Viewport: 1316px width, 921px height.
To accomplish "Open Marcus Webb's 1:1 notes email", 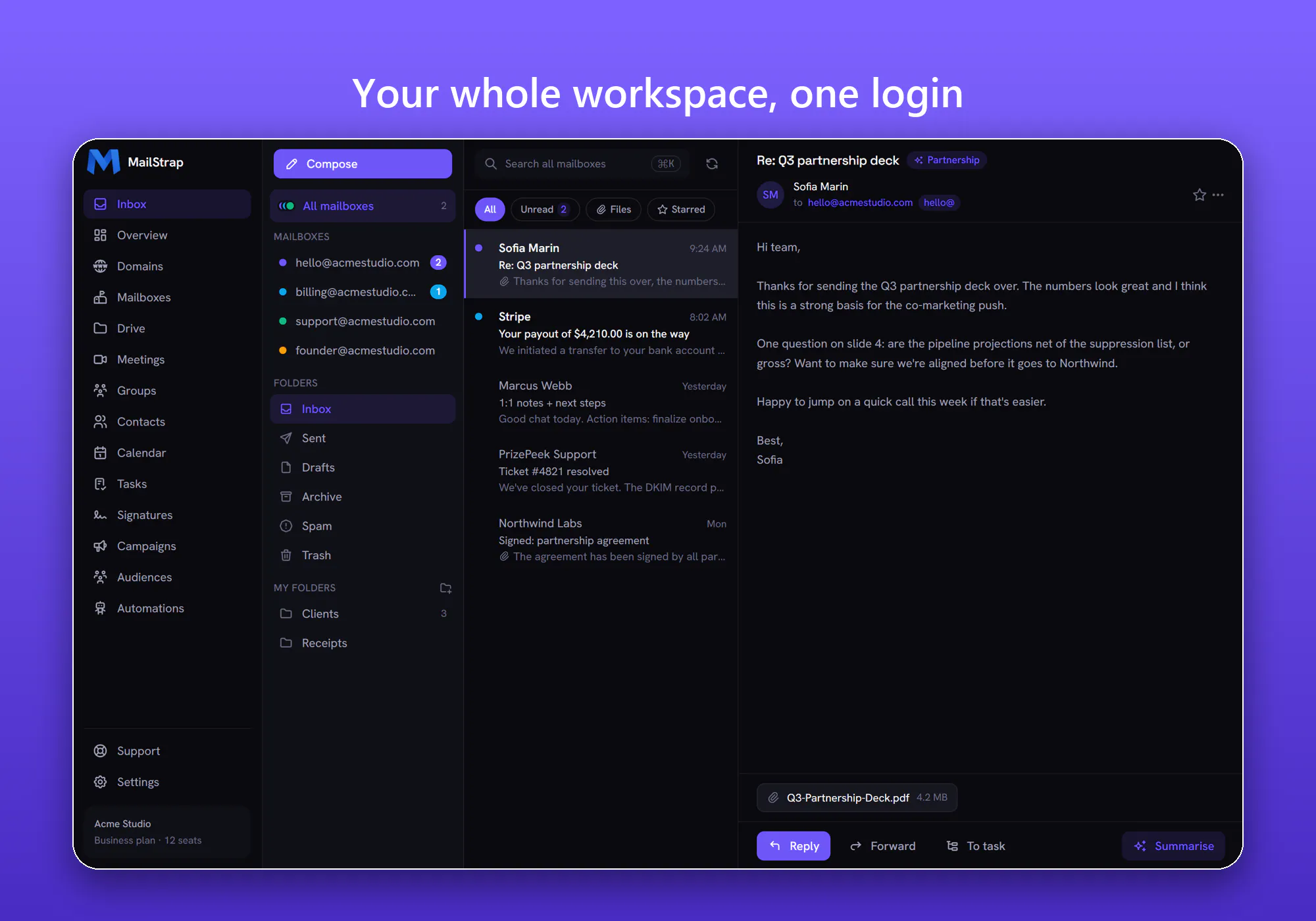I will coord(601,402).
